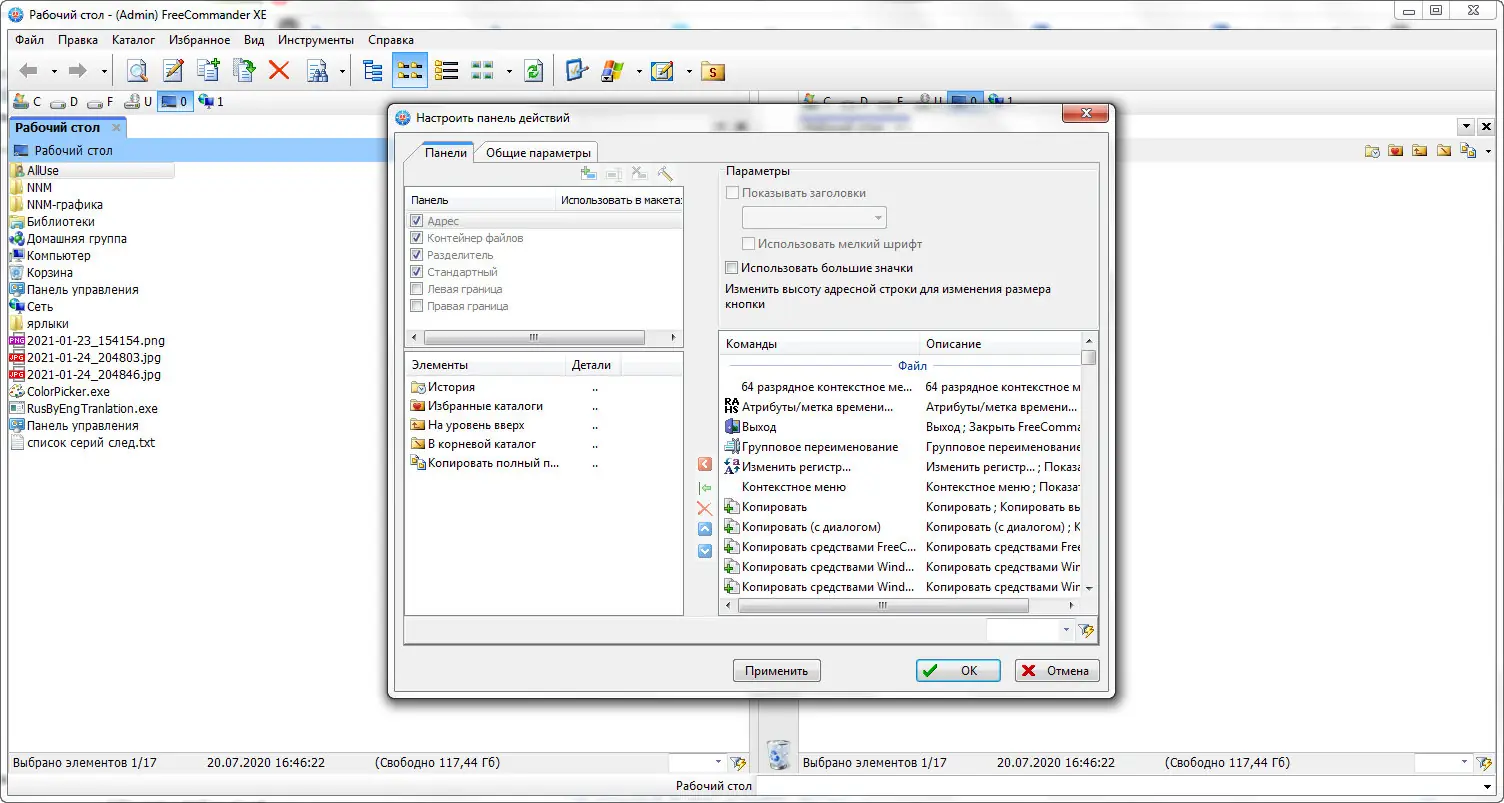Open the view mode dropdown arrow
This screenshot has height=803, width=1504.
pos(509,72)
